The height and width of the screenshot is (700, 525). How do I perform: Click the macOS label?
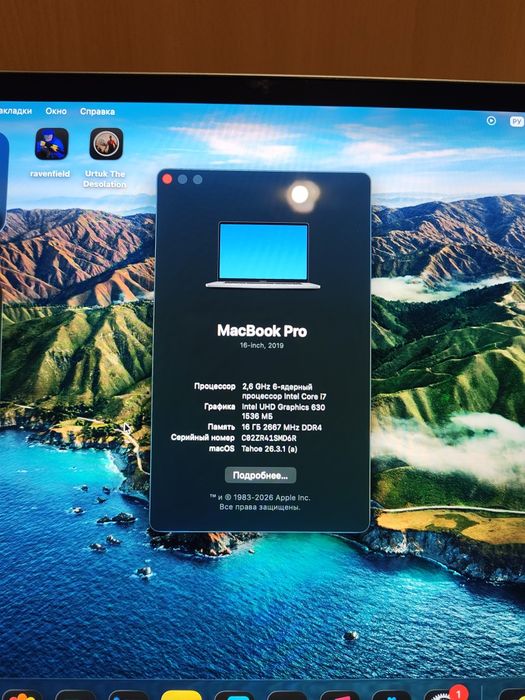click(222, 449)
